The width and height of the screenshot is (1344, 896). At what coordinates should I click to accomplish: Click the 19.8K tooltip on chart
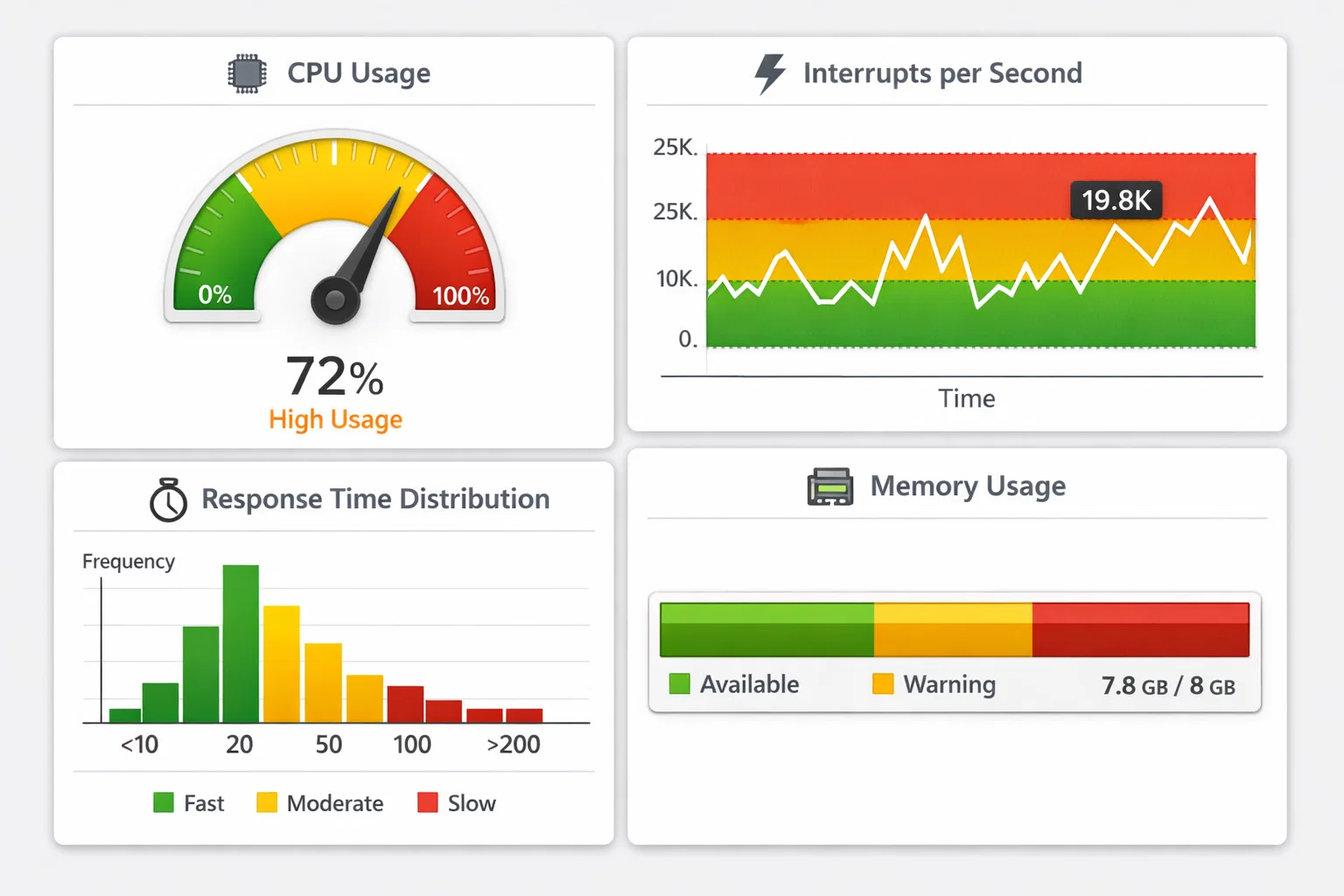click(1116, 200)
